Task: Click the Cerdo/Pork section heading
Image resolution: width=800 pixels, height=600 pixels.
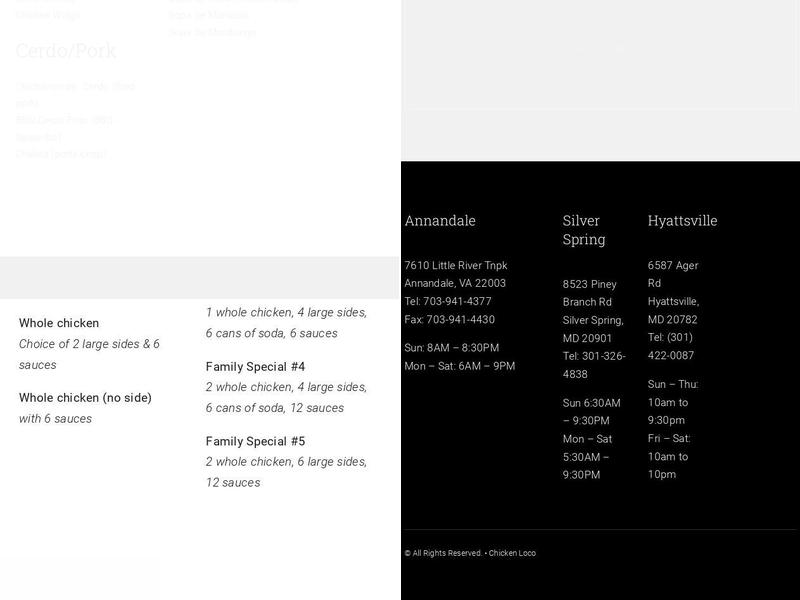Action: point(66,51)
